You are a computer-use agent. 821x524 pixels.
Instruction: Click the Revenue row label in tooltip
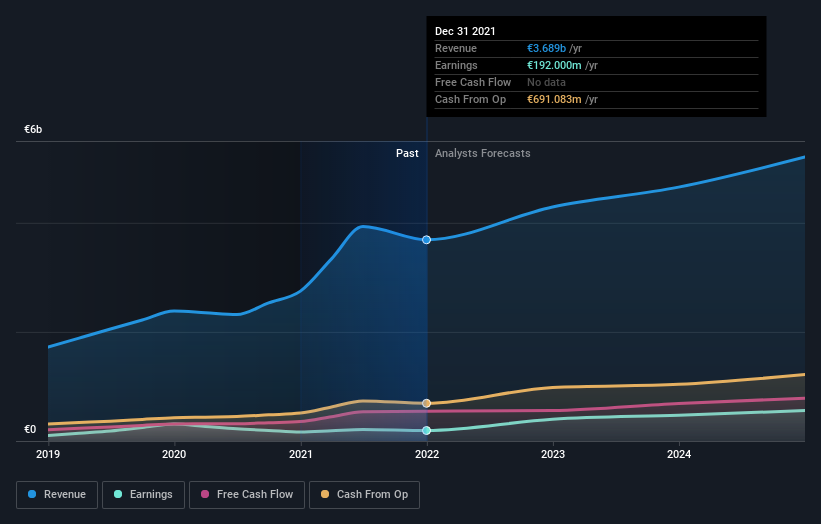click(x=456, y=48)
